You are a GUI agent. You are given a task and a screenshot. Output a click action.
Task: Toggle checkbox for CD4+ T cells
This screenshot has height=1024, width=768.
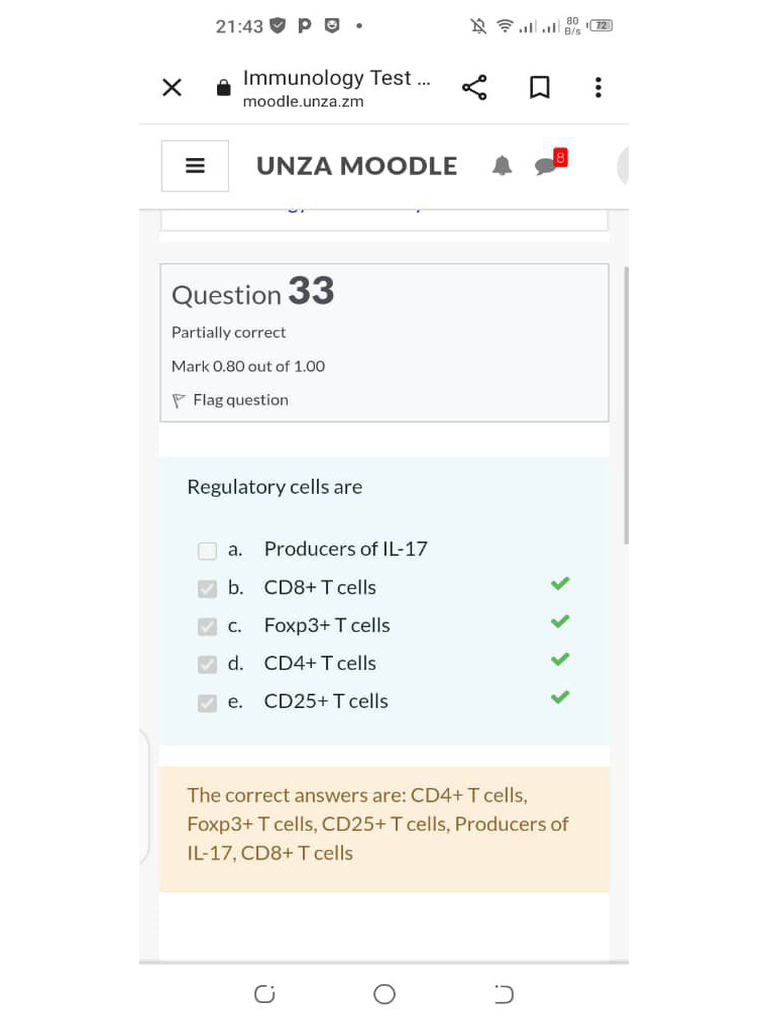[207, 664]
